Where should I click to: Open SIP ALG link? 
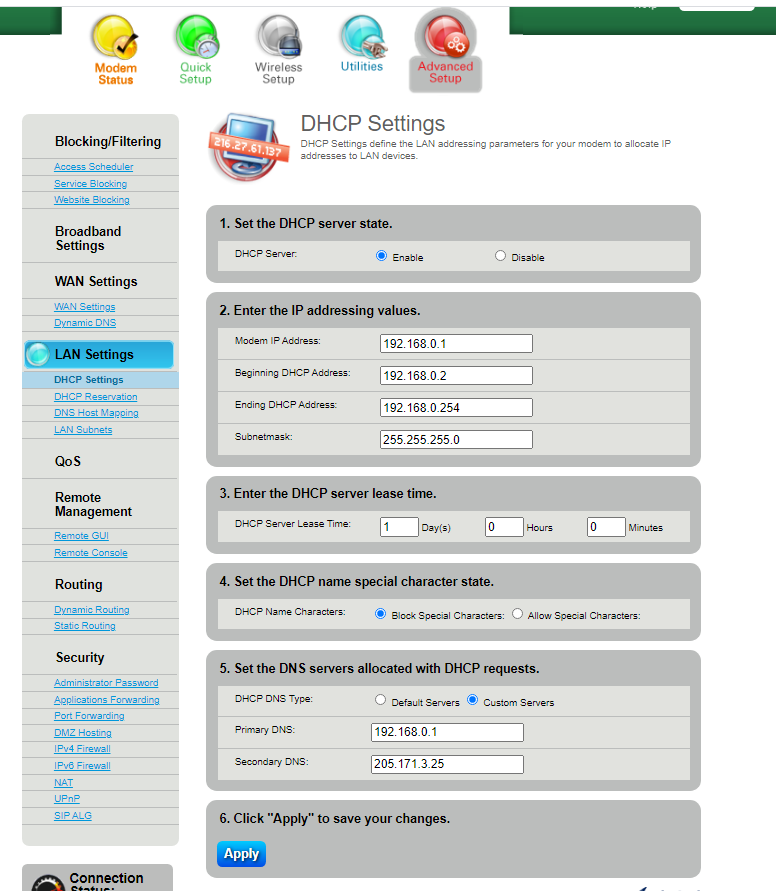click(x=73, y=815)
